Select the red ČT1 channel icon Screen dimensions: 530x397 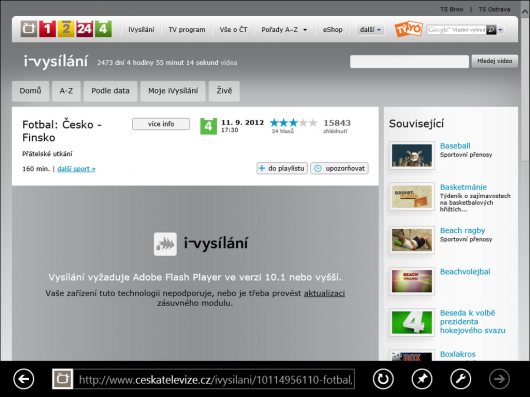(x=47, y=29)
